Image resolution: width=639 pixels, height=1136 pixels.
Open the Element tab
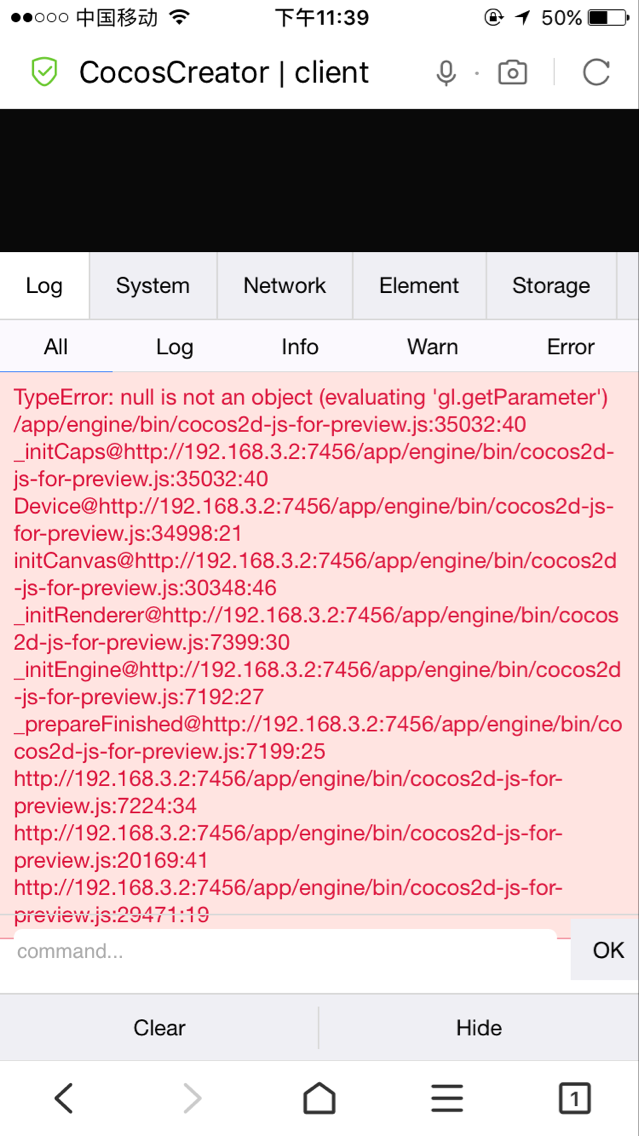pyautogui.click(x=419, y=286)
